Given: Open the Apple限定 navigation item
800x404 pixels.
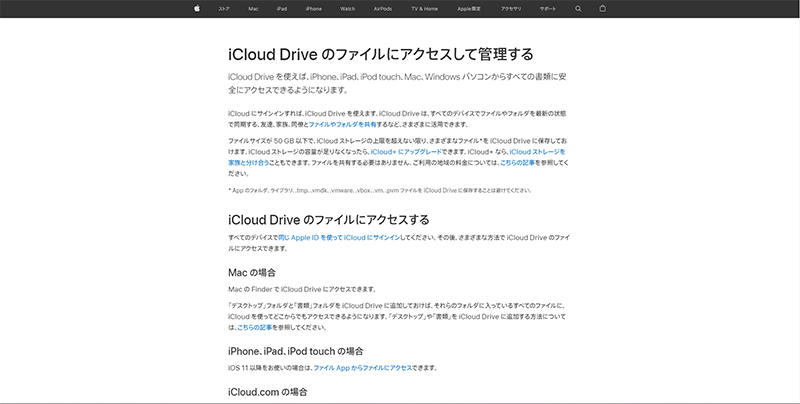Looking at the screenshot, I should coord(469,9).
